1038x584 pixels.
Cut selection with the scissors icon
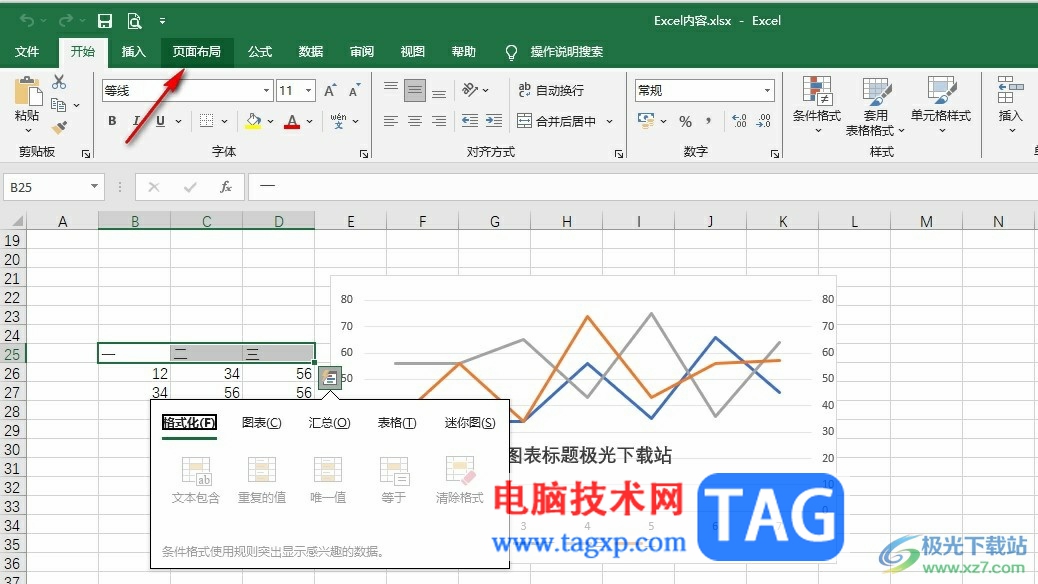click(x=59, y=82)
